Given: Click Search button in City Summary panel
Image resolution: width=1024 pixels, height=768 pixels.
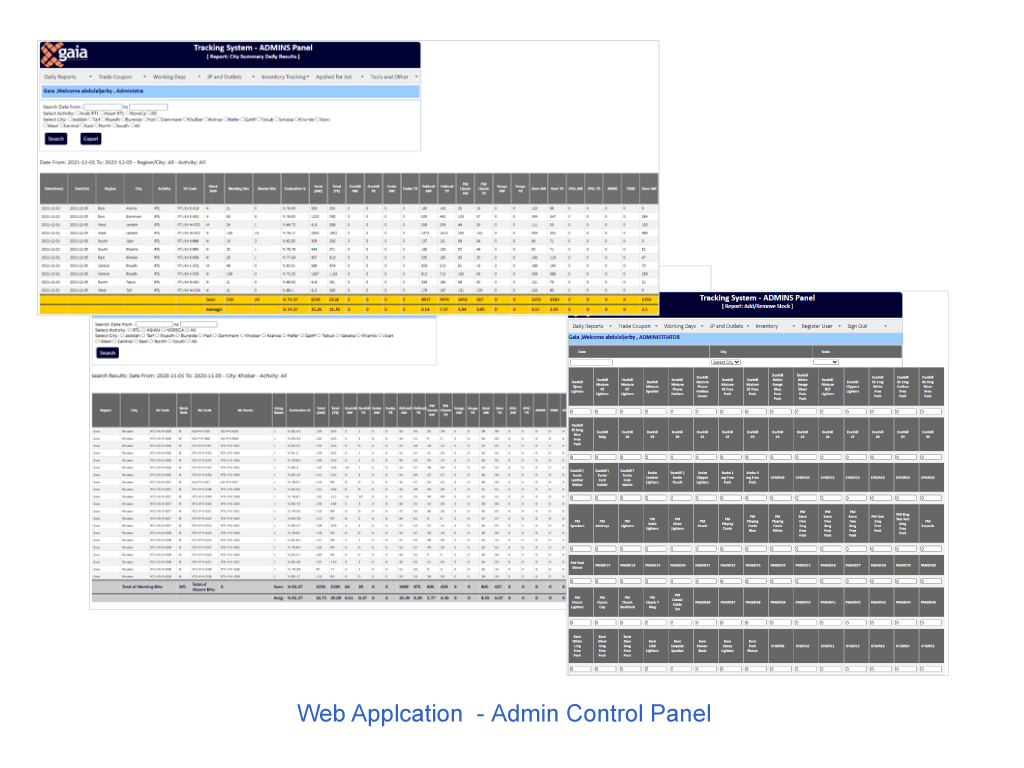Looking at the screenshot, I should click(x=56, y=139).
